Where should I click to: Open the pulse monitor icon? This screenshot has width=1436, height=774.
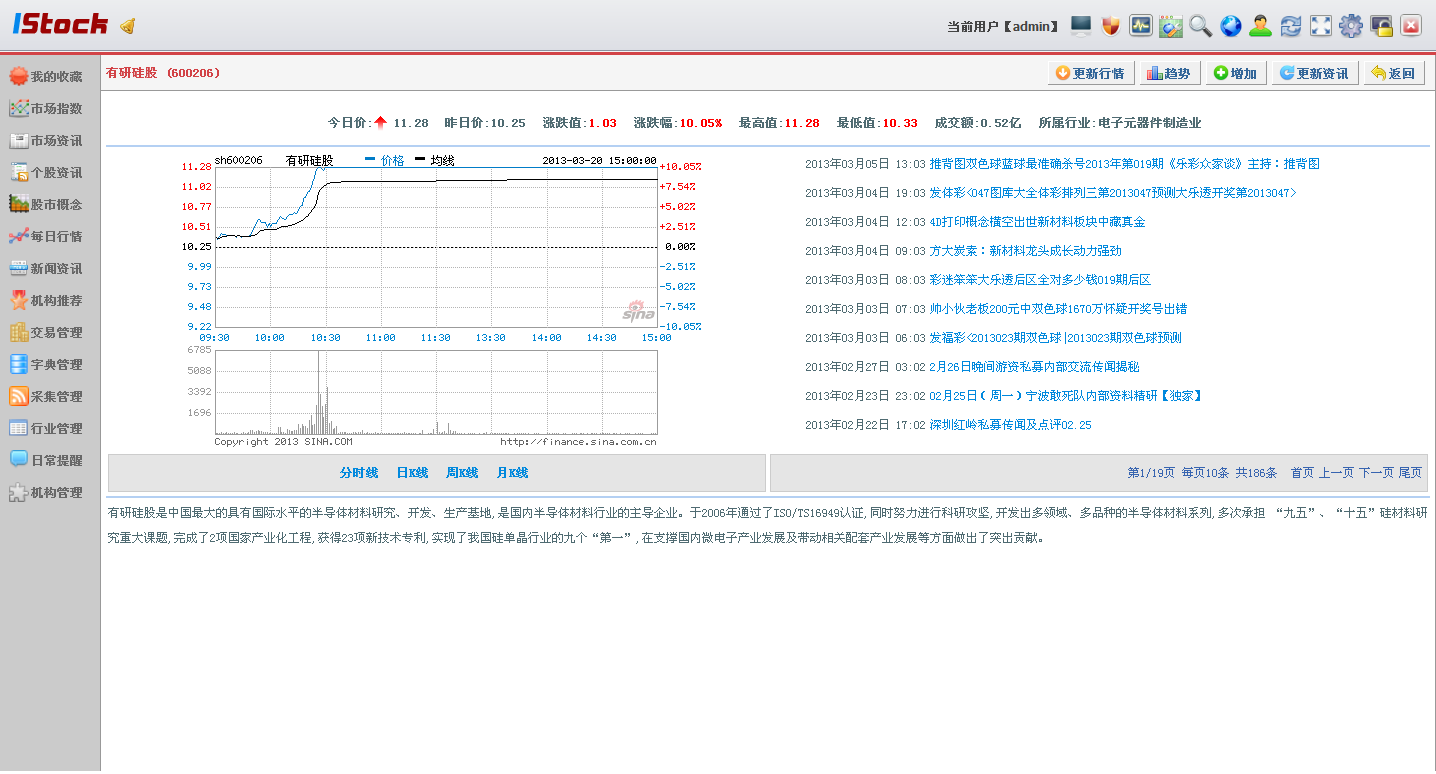click(1141, 26)
